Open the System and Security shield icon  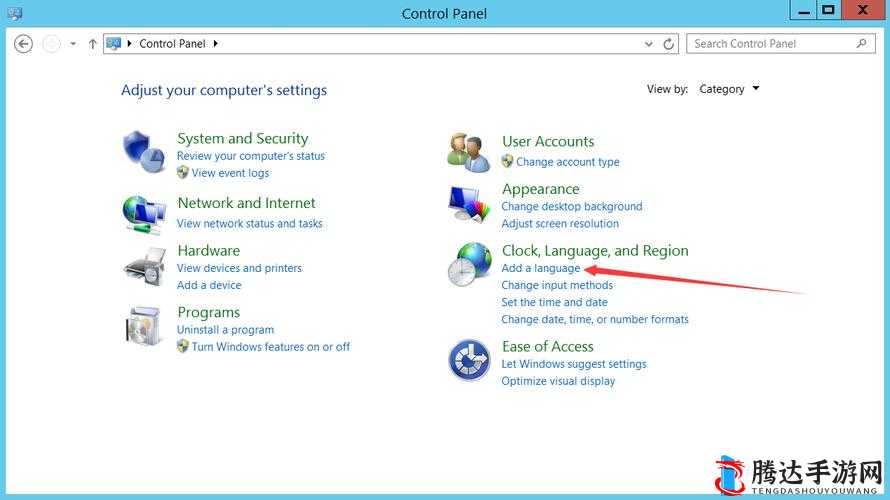(144, 152)
